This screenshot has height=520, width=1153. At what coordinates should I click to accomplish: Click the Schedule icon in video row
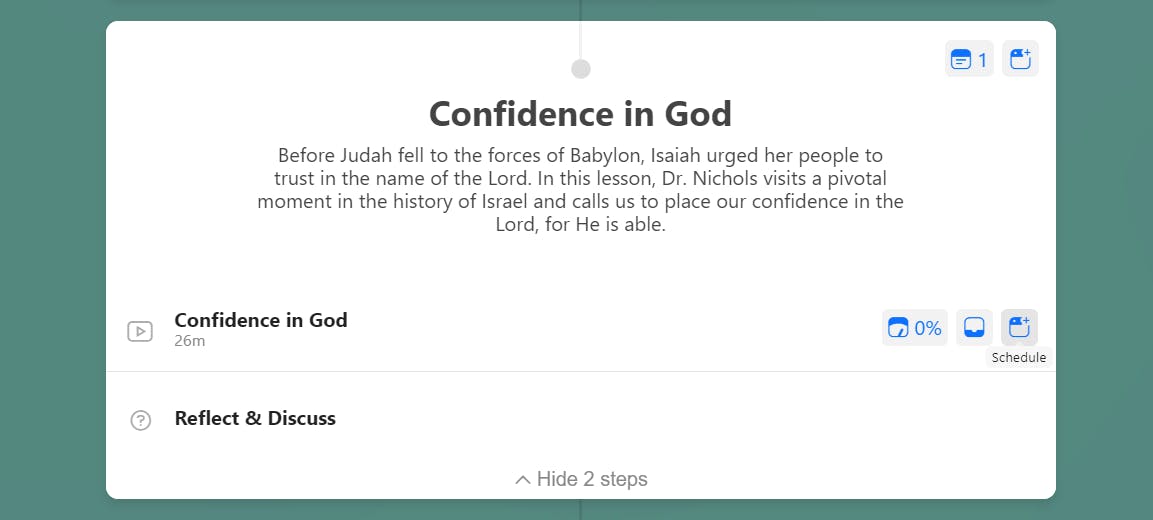coord(1019,327)
